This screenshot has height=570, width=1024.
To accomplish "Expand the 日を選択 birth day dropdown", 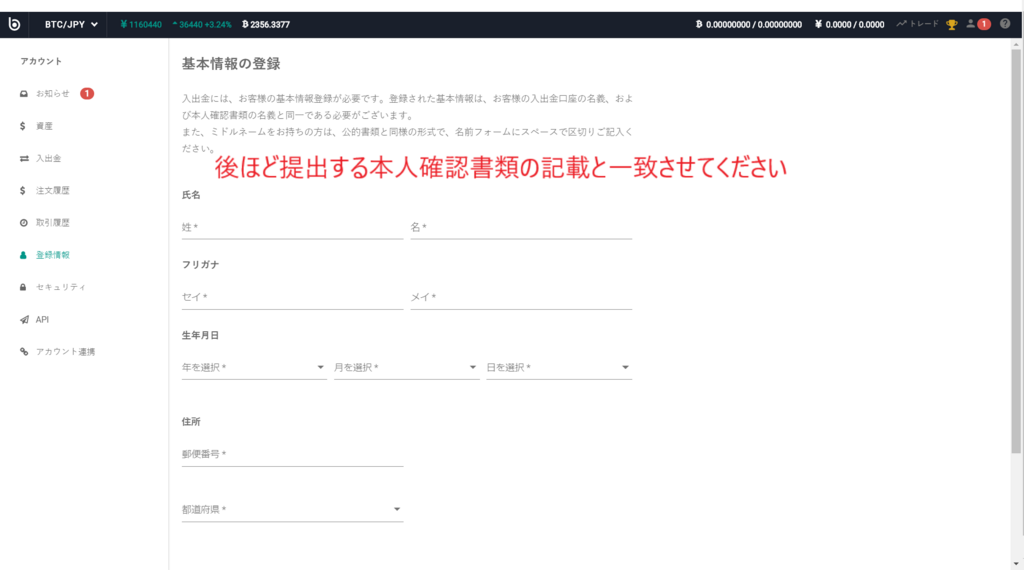I will (558, 368).
